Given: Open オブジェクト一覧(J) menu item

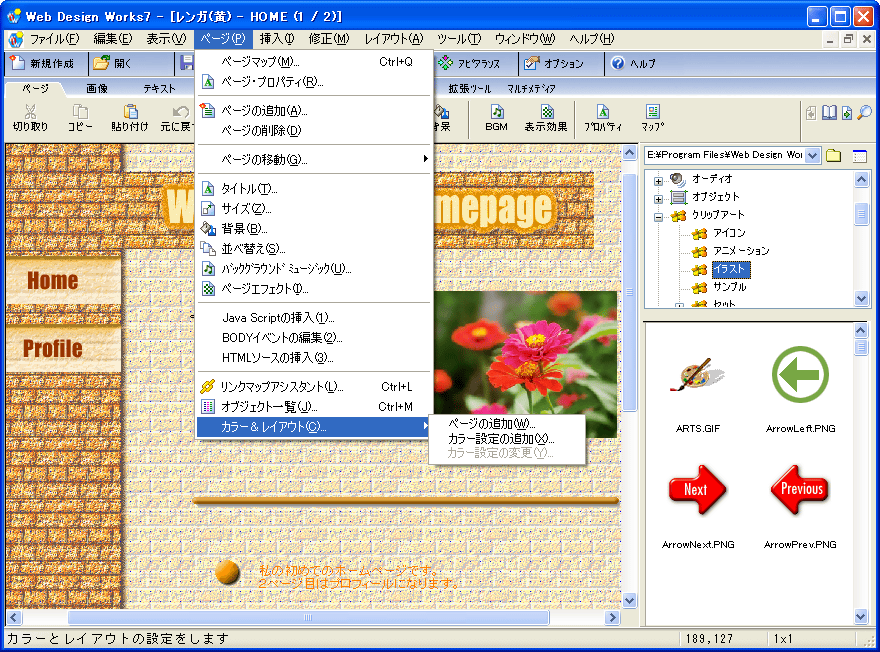Looking at the screenshot, I should 314,407.
